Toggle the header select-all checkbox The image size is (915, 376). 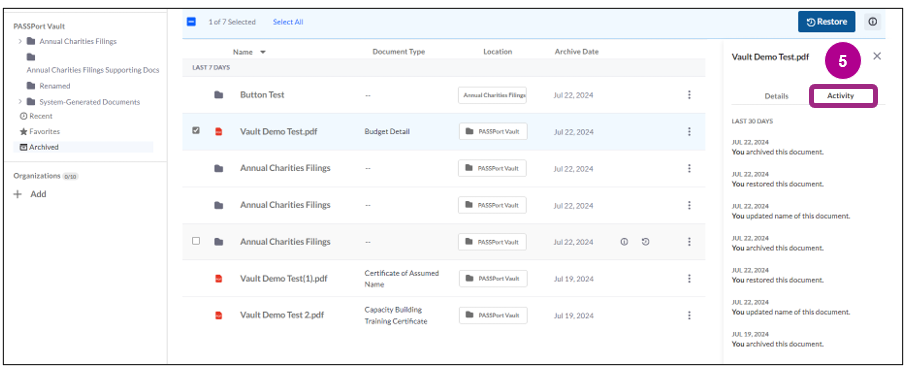pos(191,22)
